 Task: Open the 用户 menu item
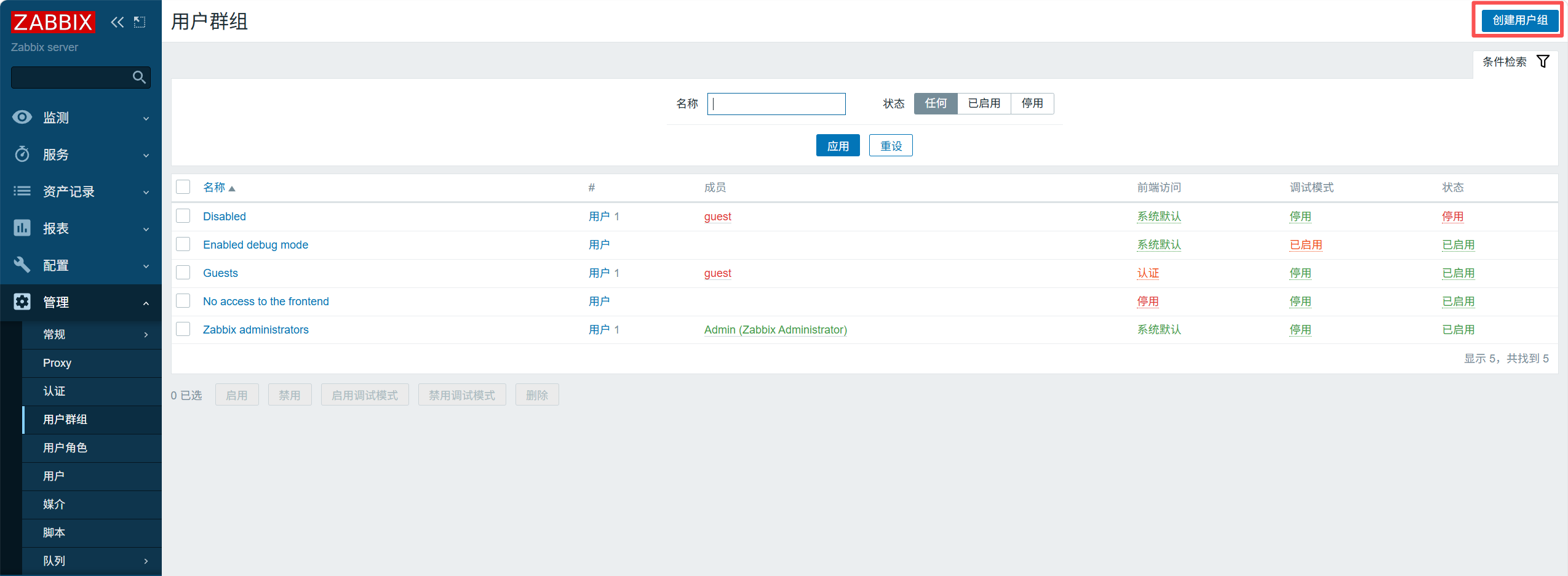tap(92, 476)
